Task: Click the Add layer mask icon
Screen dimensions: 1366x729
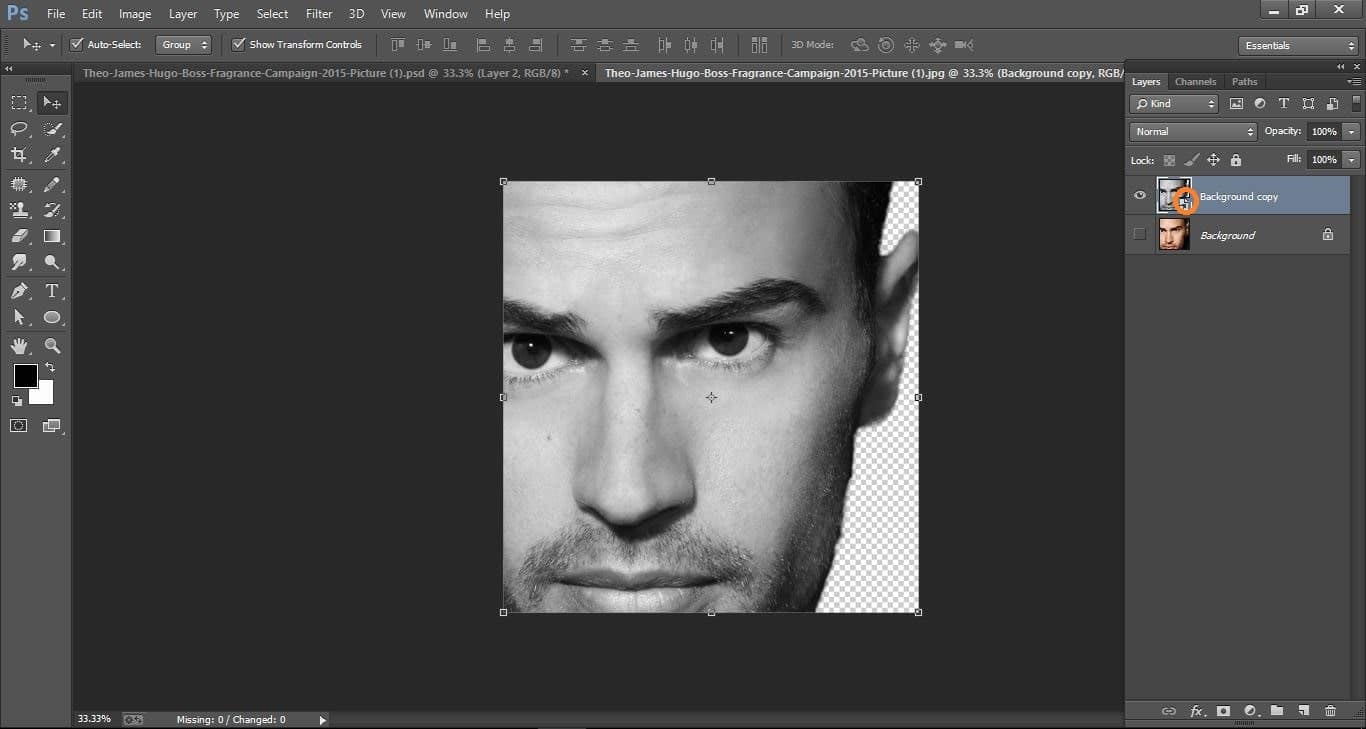Action: (1223, 710)
